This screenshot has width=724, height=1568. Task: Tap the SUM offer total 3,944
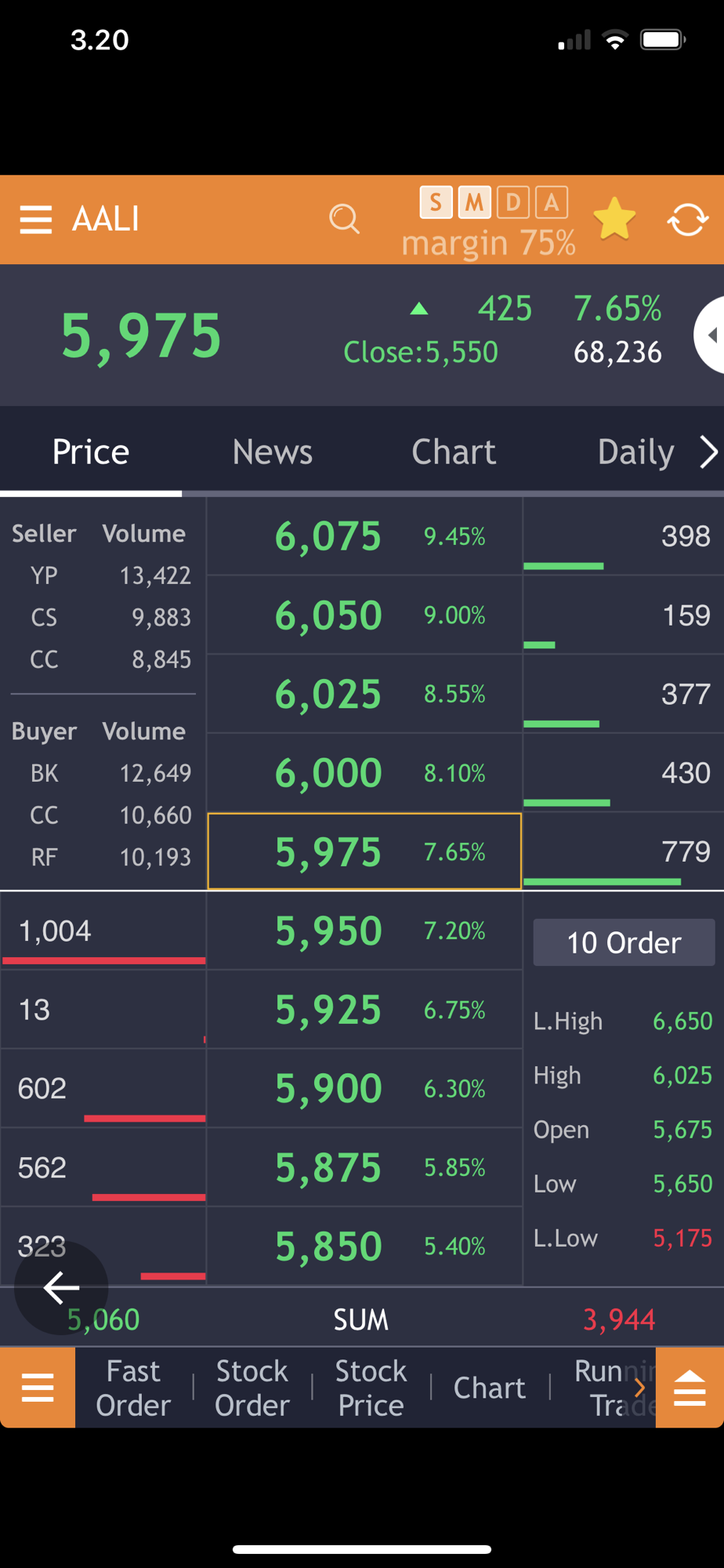click(x=619, y=1319)
